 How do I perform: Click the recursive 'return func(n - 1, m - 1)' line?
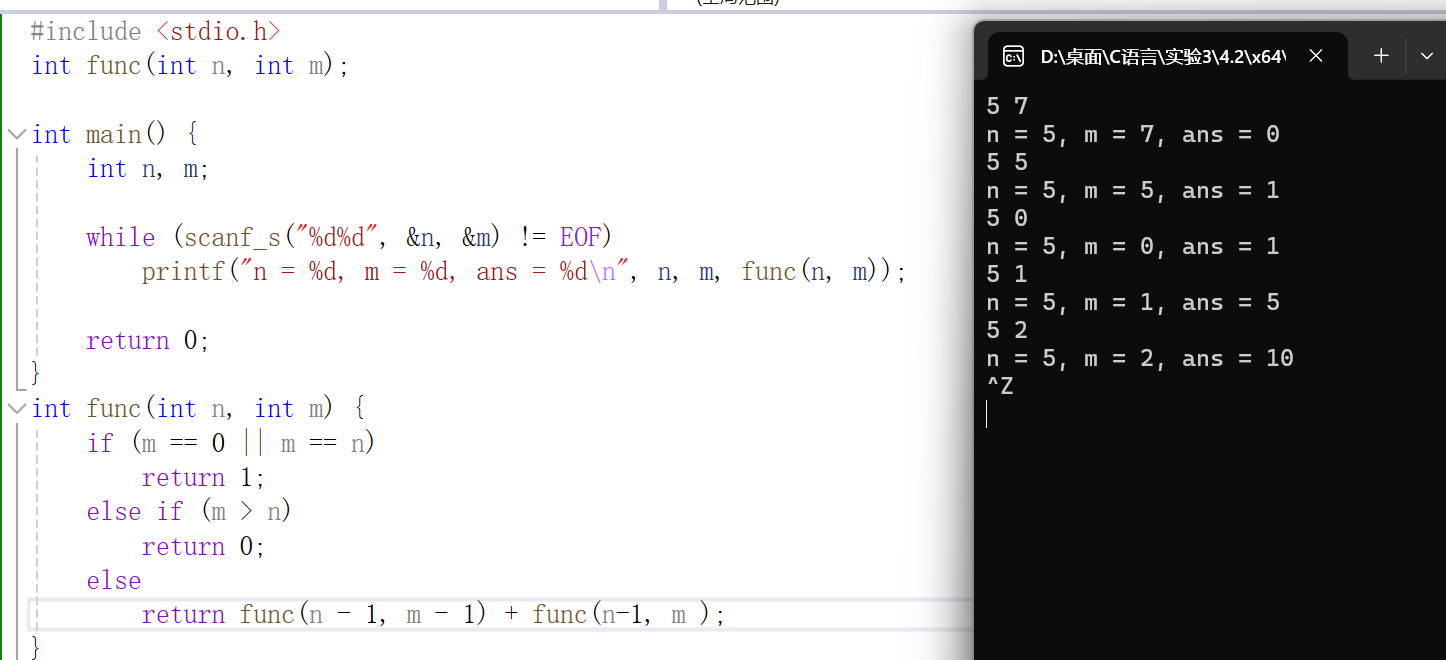click(x=433, y=615)
